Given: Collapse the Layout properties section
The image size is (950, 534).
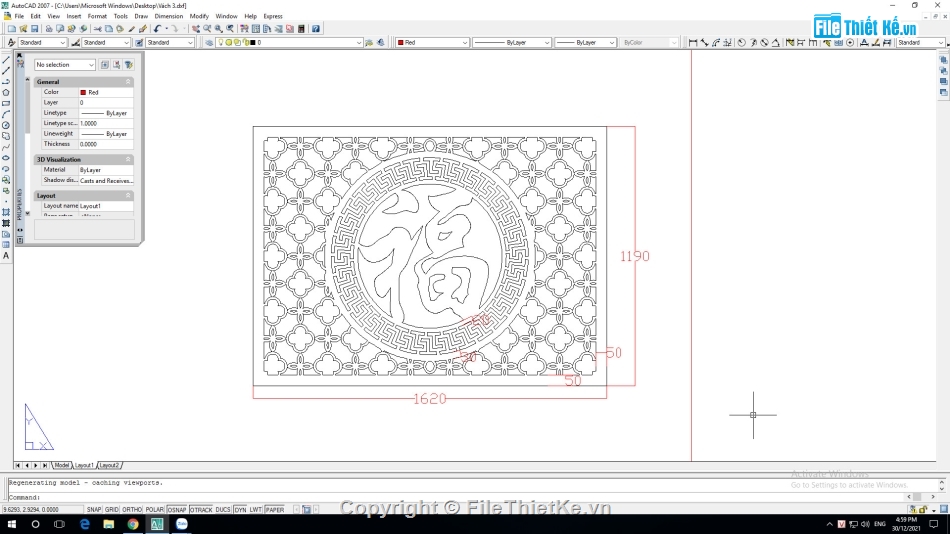Looking at the screenshot, I should click(128, 196).
